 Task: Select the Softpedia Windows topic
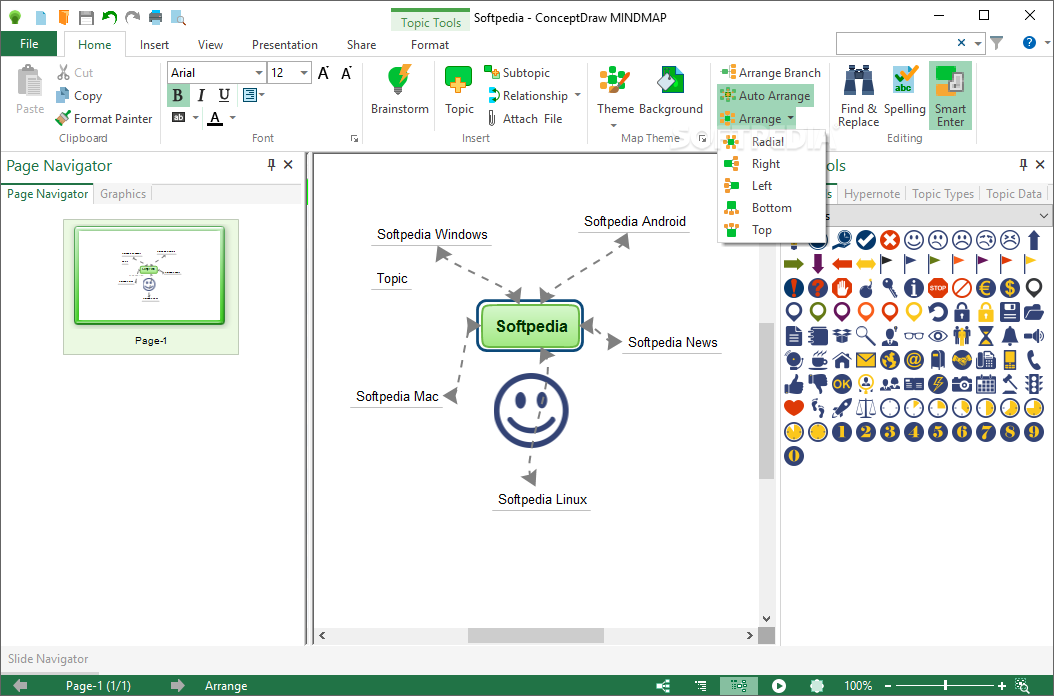tap(432, 235)
